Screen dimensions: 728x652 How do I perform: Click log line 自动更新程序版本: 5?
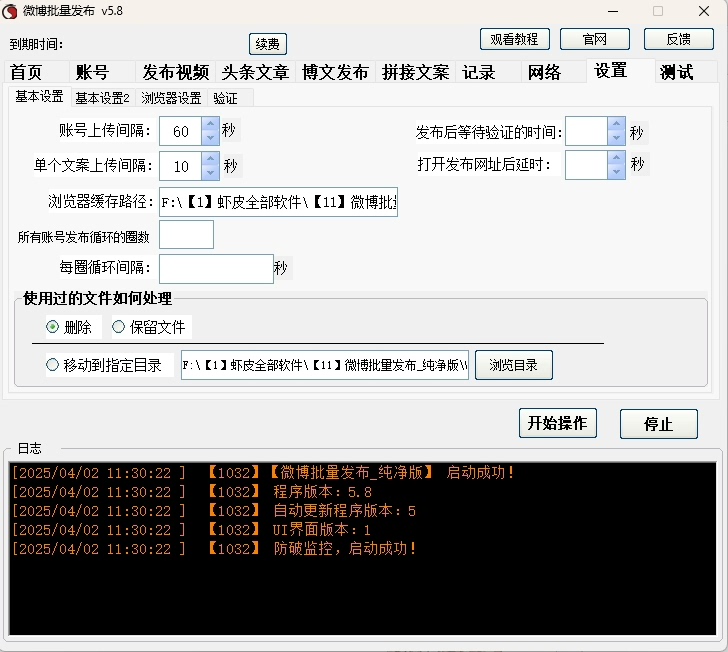pos(214,511)
